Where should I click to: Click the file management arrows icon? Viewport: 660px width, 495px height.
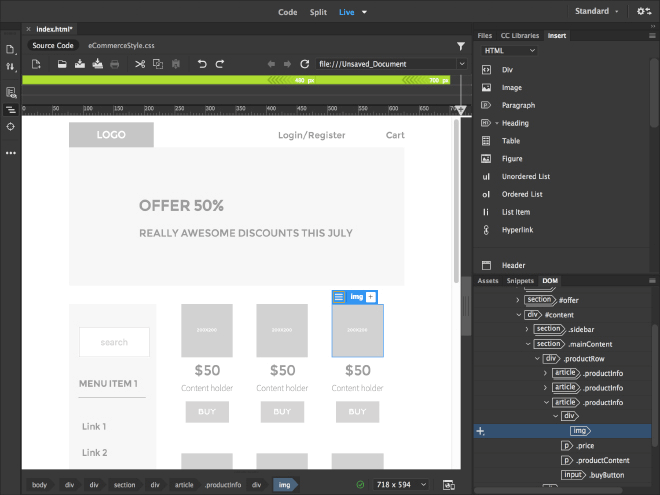11,67
